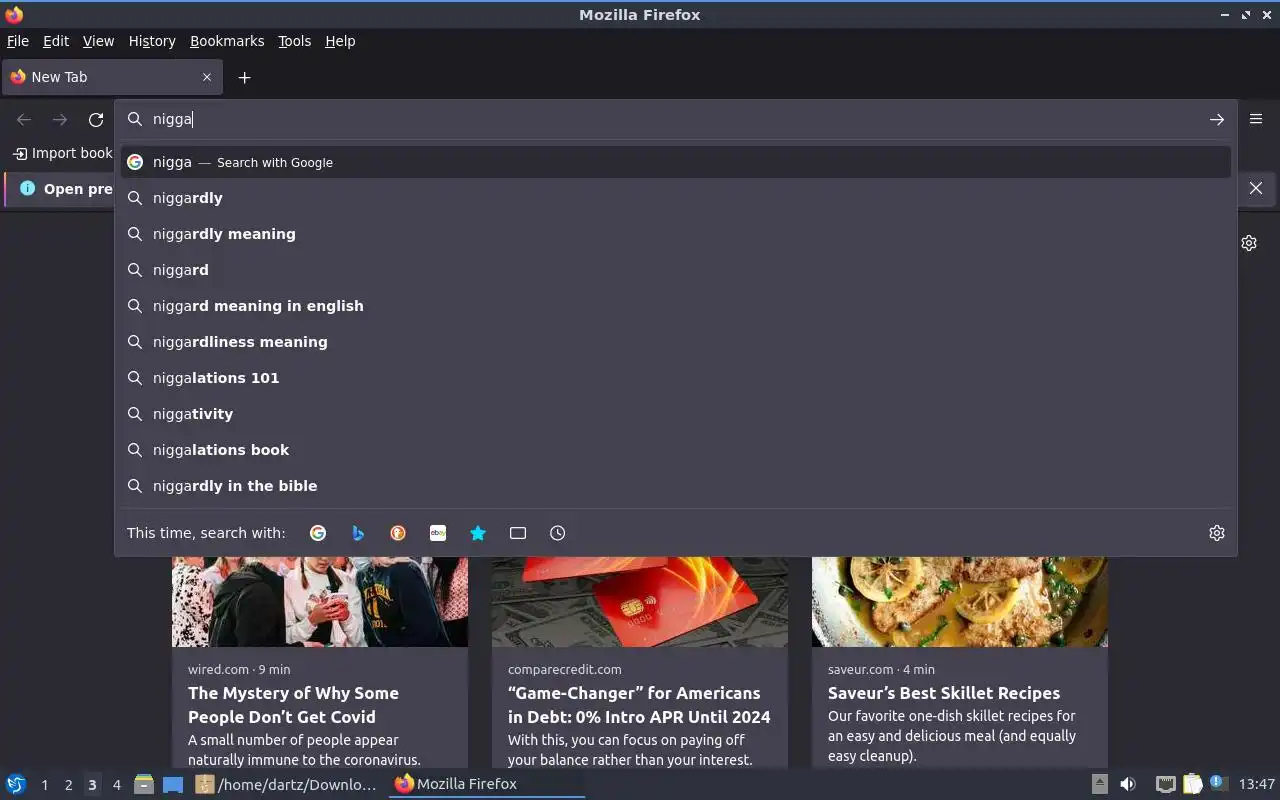Screen dimensions: 1280x800
Task: Go back to the previous page
Action: tap(24, 119)
